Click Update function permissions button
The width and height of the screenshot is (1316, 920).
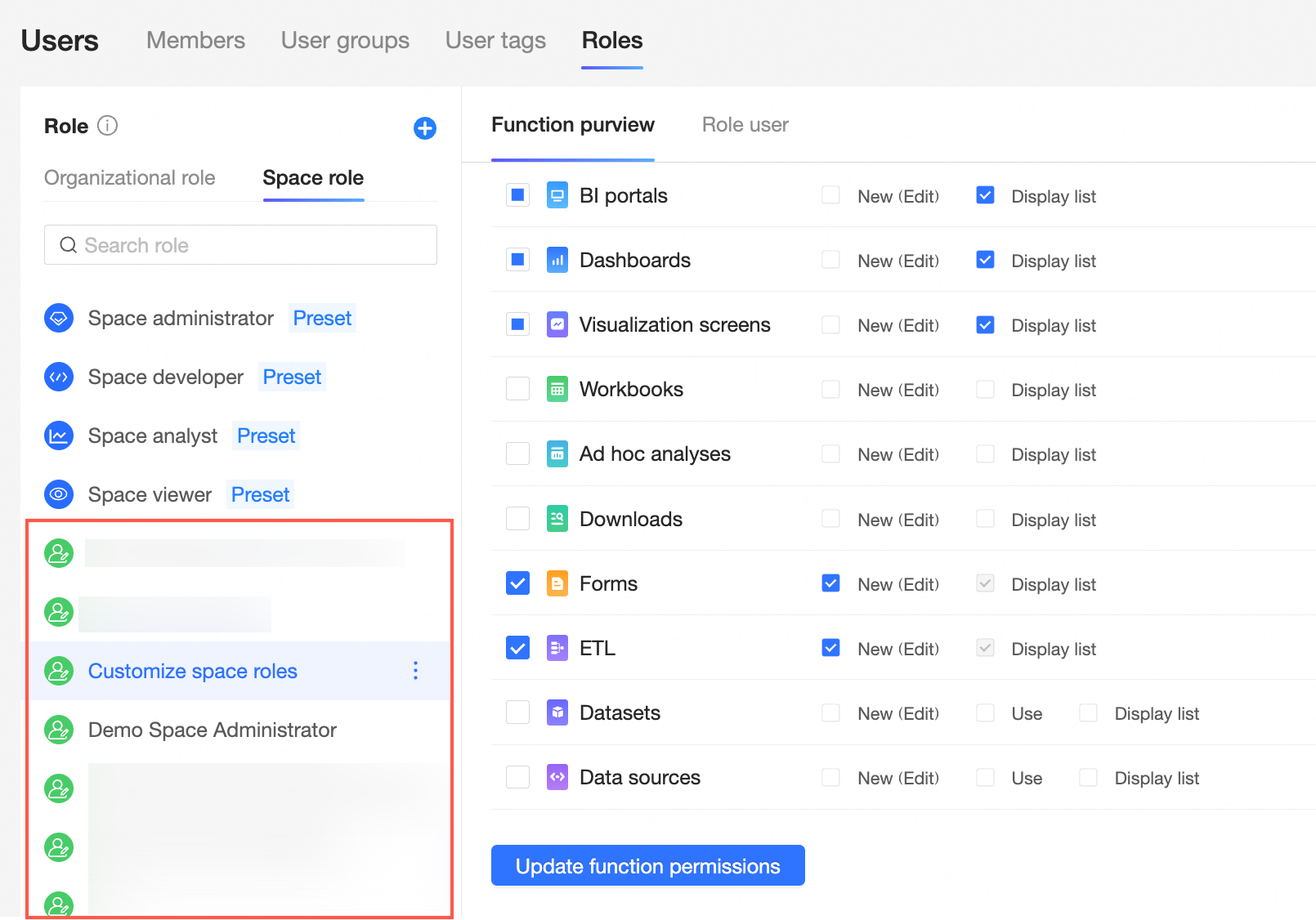pos(648,865)
